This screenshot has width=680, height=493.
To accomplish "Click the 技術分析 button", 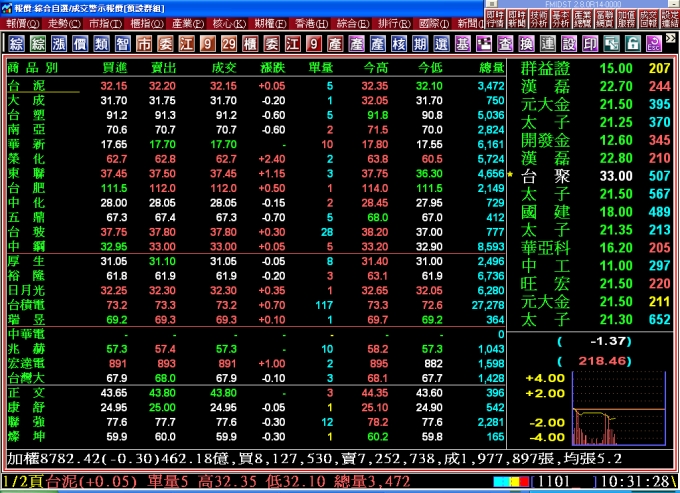I will coord(538,19).
